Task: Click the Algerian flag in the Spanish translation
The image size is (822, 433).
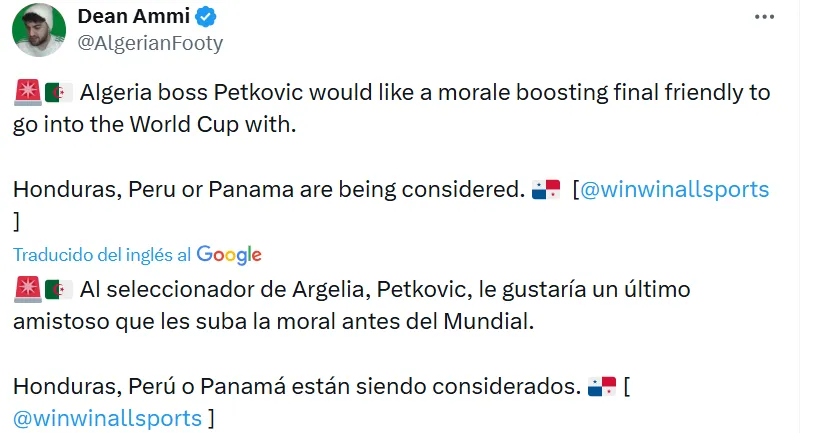Action: pos(59,290)
